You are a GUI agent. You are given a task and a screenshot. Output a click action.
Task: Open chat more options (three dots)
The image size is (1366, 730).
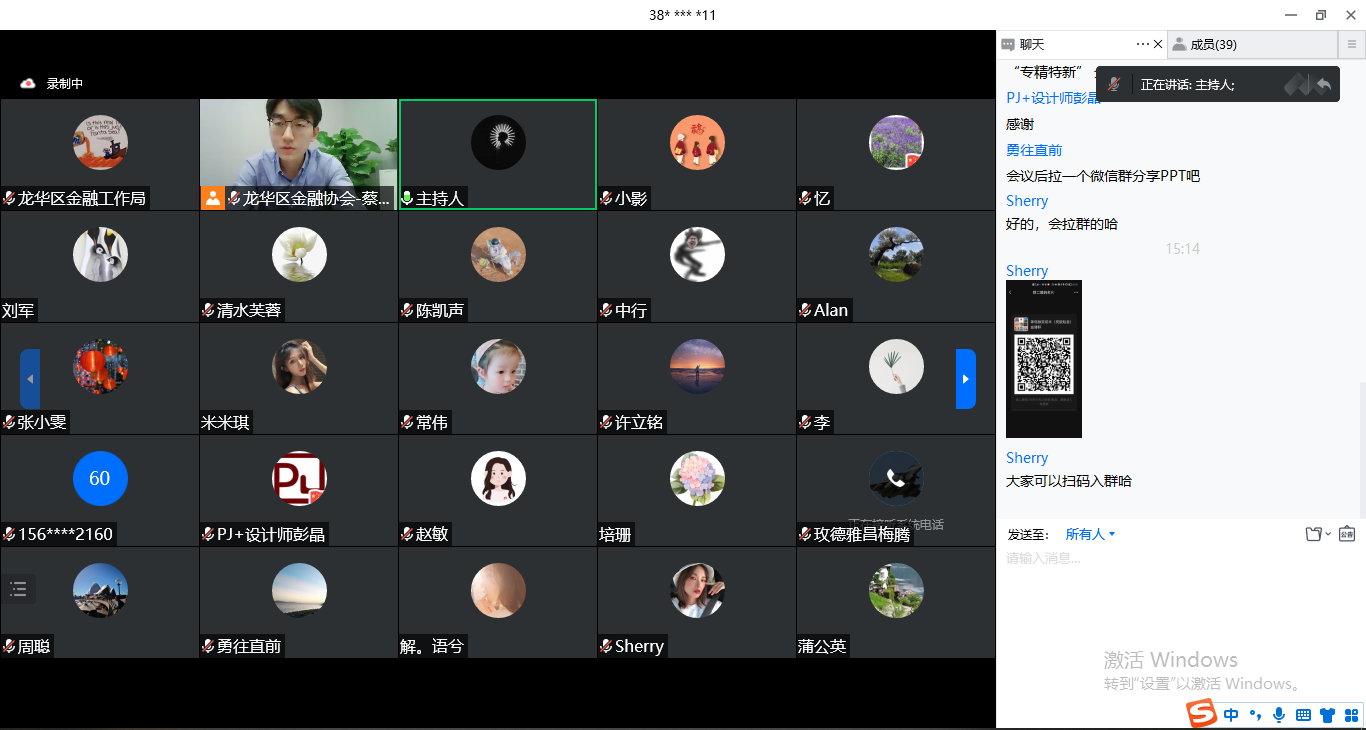(1143, 44)
